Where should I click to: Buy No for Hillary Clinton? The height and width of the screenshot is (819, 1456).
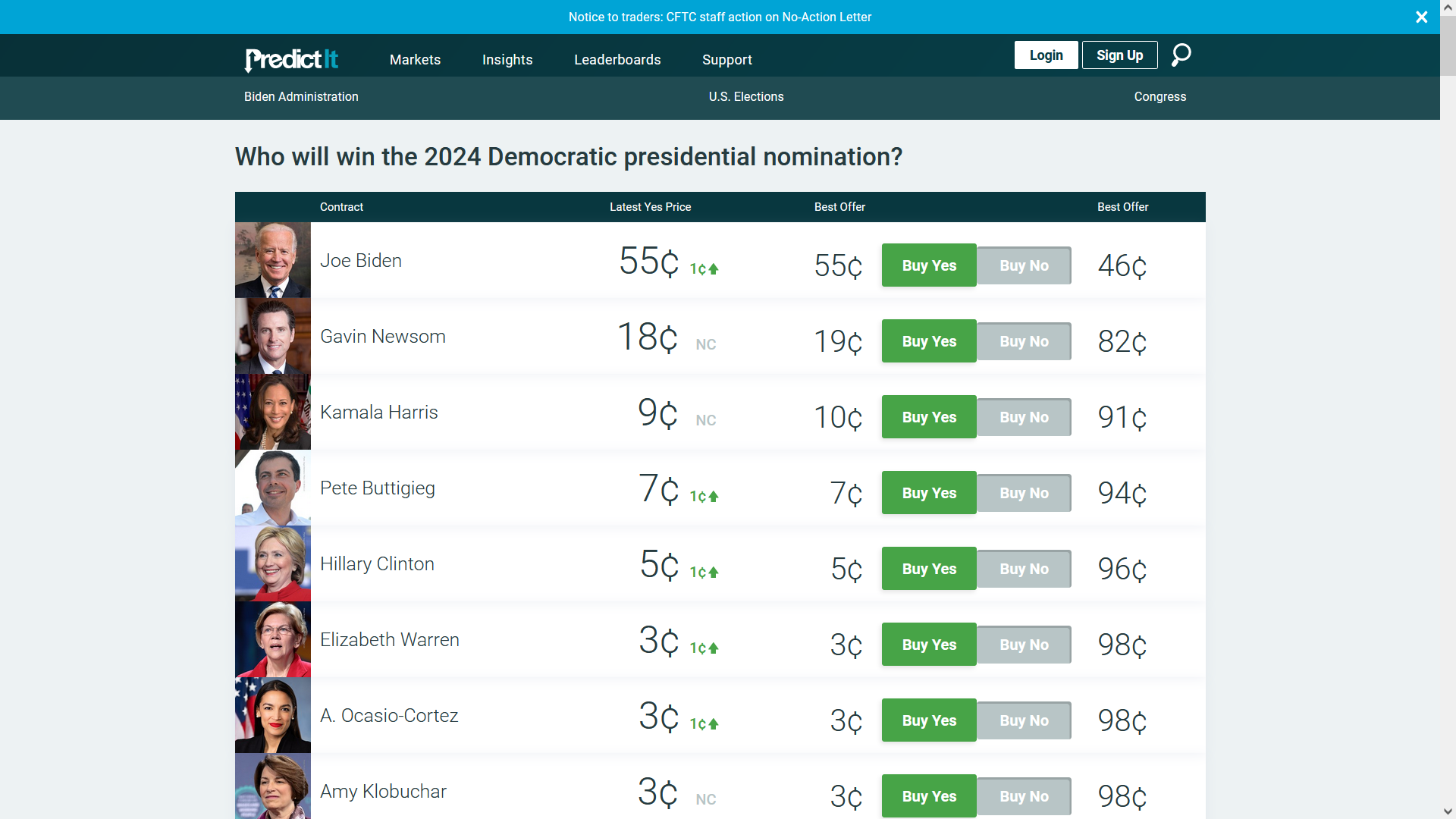[x=1024, y=569]
